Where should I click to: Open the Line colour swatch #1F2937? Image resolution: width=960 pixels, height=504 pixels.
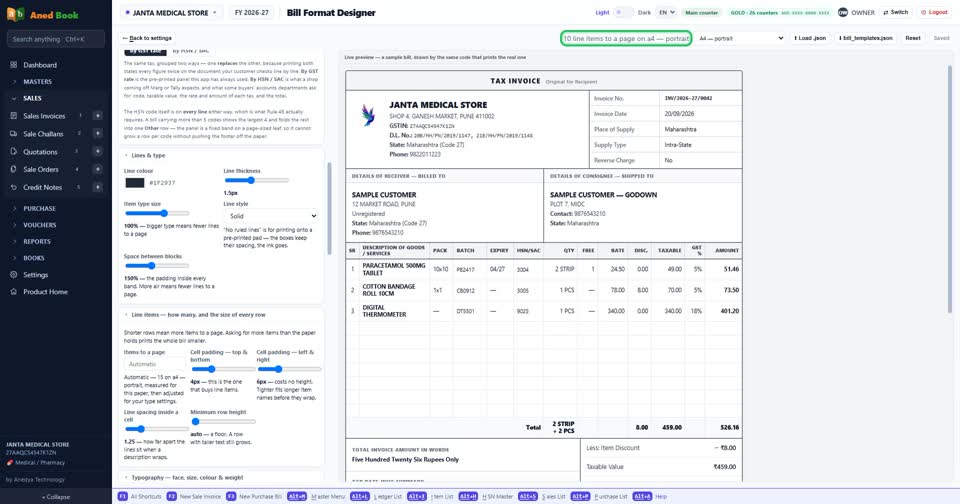pyautogui.click(x=135, y=182)
